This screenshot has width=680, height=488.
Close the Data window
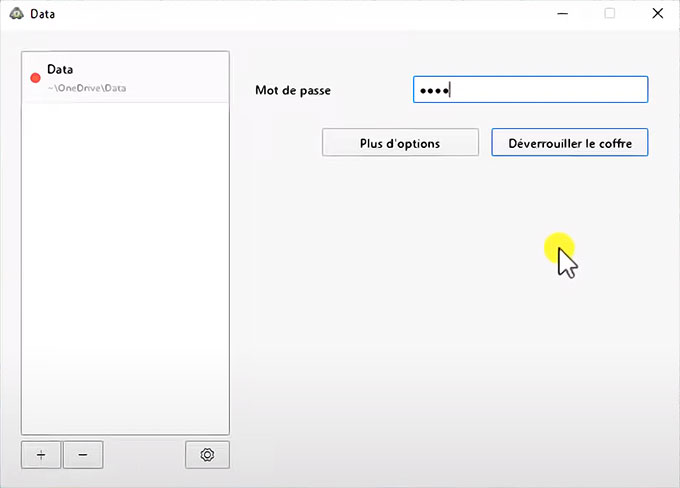click(657, 13)
